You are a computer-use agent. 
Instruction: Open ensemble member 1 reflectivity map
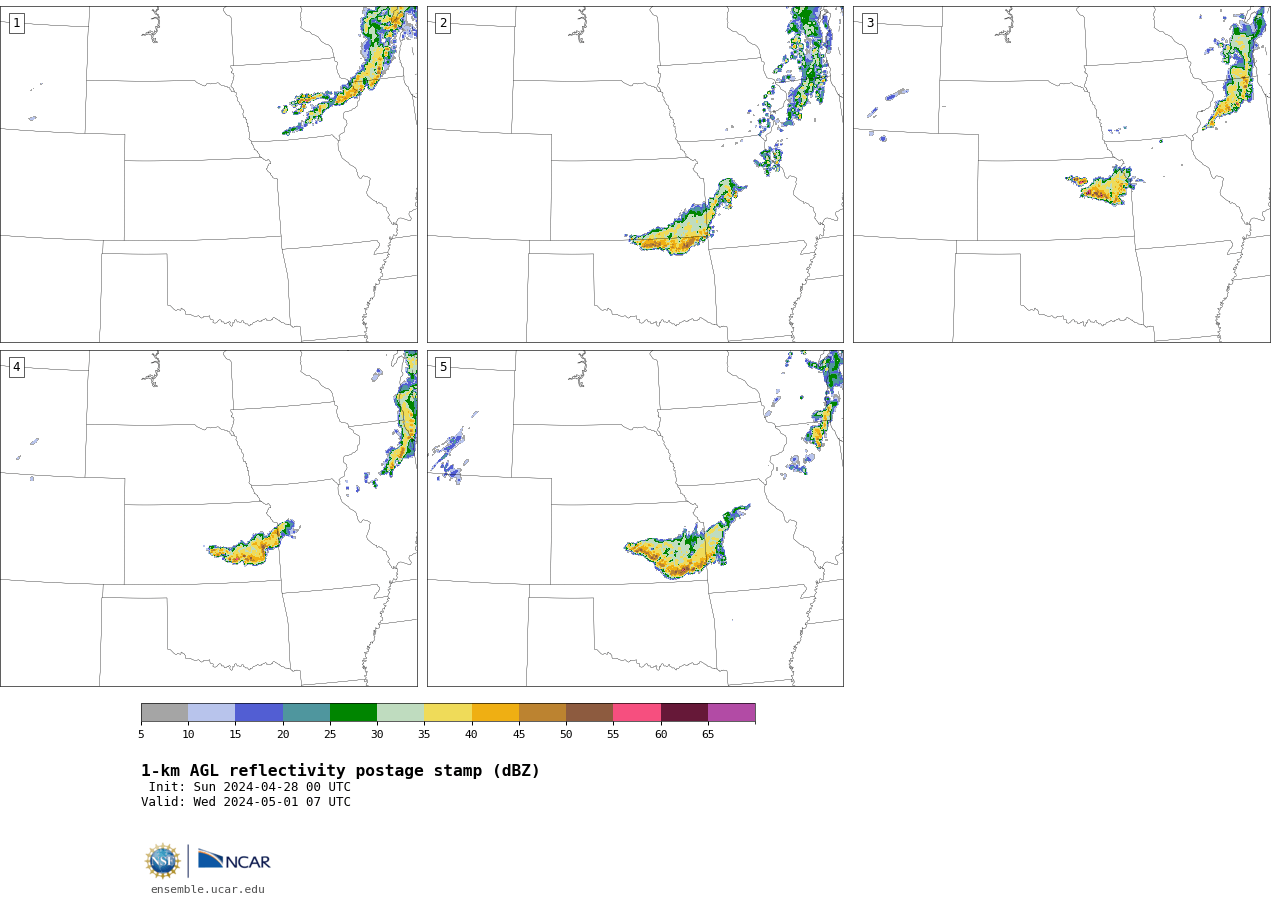tap(209, 174)
